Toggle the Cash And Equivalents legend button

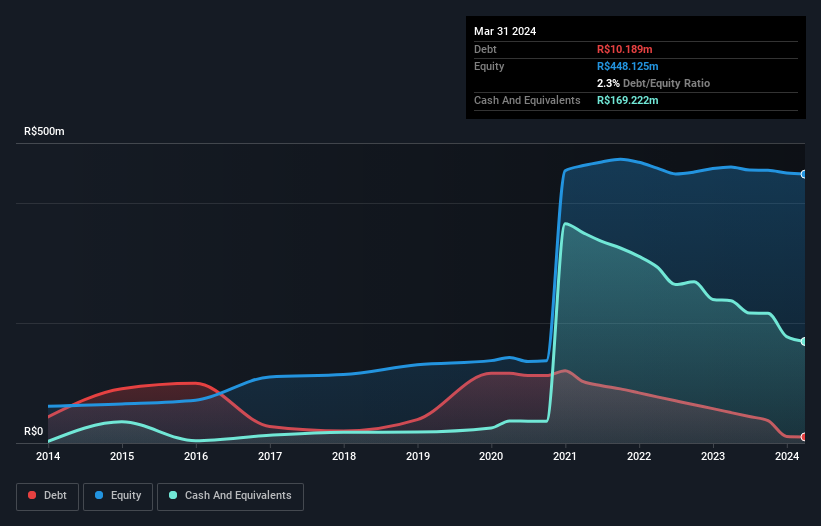230,496
